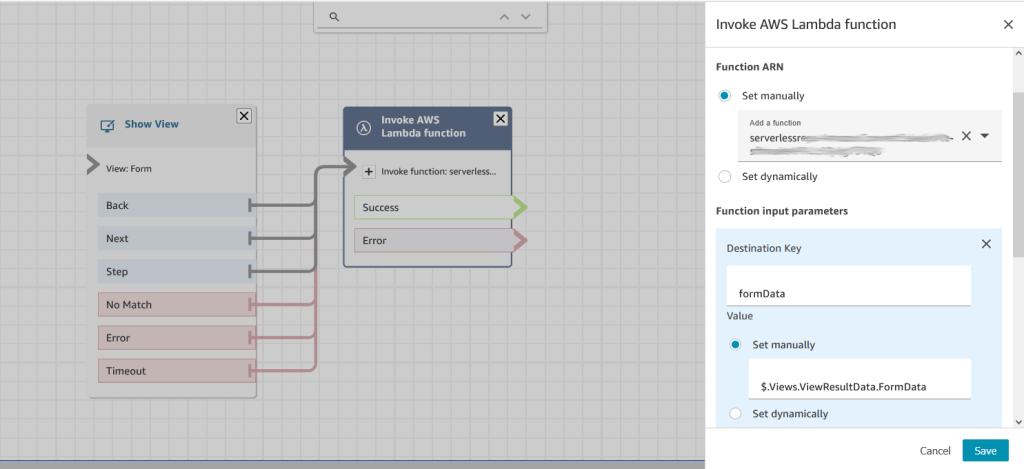Viewport: 1024px width, 469px height.
Task: Close the Invoke AWS Lambda function panel
Action: pos(1008,25)
